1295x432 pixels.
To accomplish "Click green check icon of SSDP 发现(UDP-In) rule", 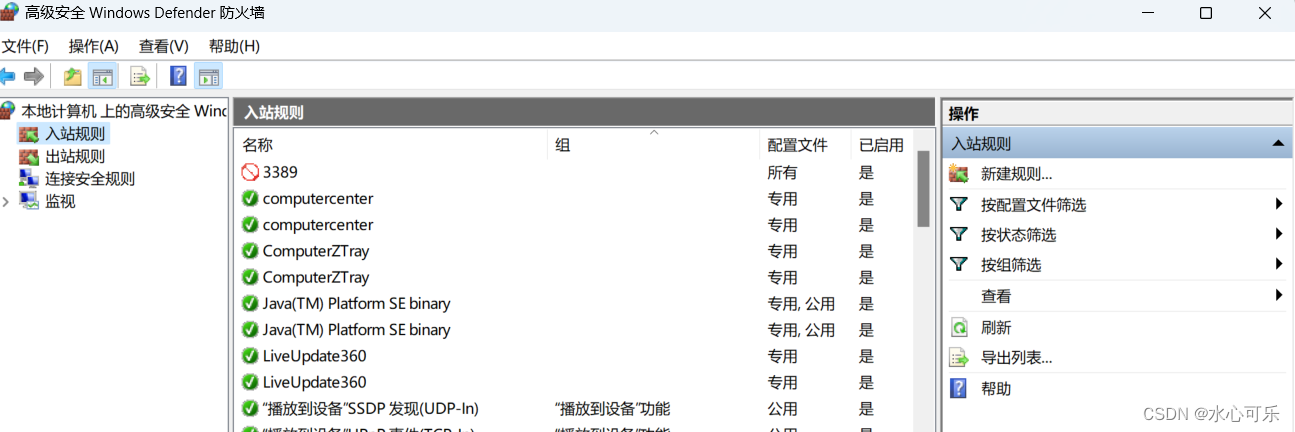I will click(250, 408).
